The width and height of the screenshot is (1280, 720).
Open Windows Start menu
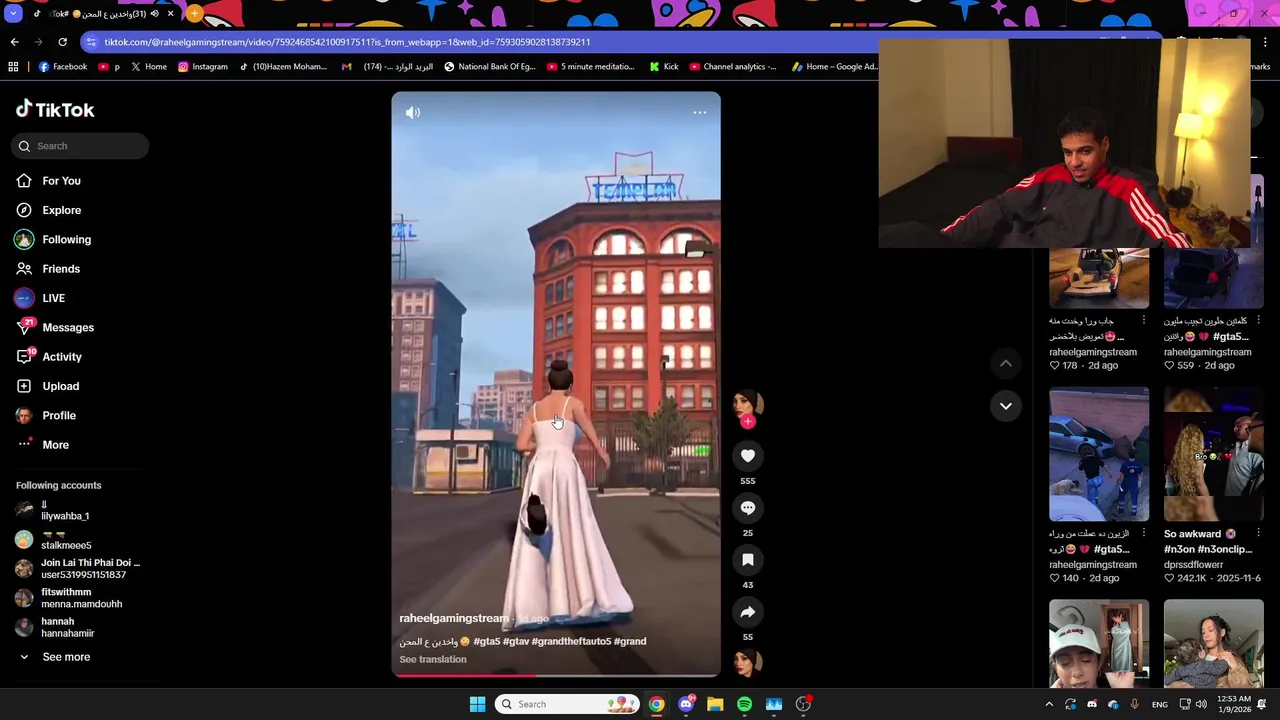(477, 704)
